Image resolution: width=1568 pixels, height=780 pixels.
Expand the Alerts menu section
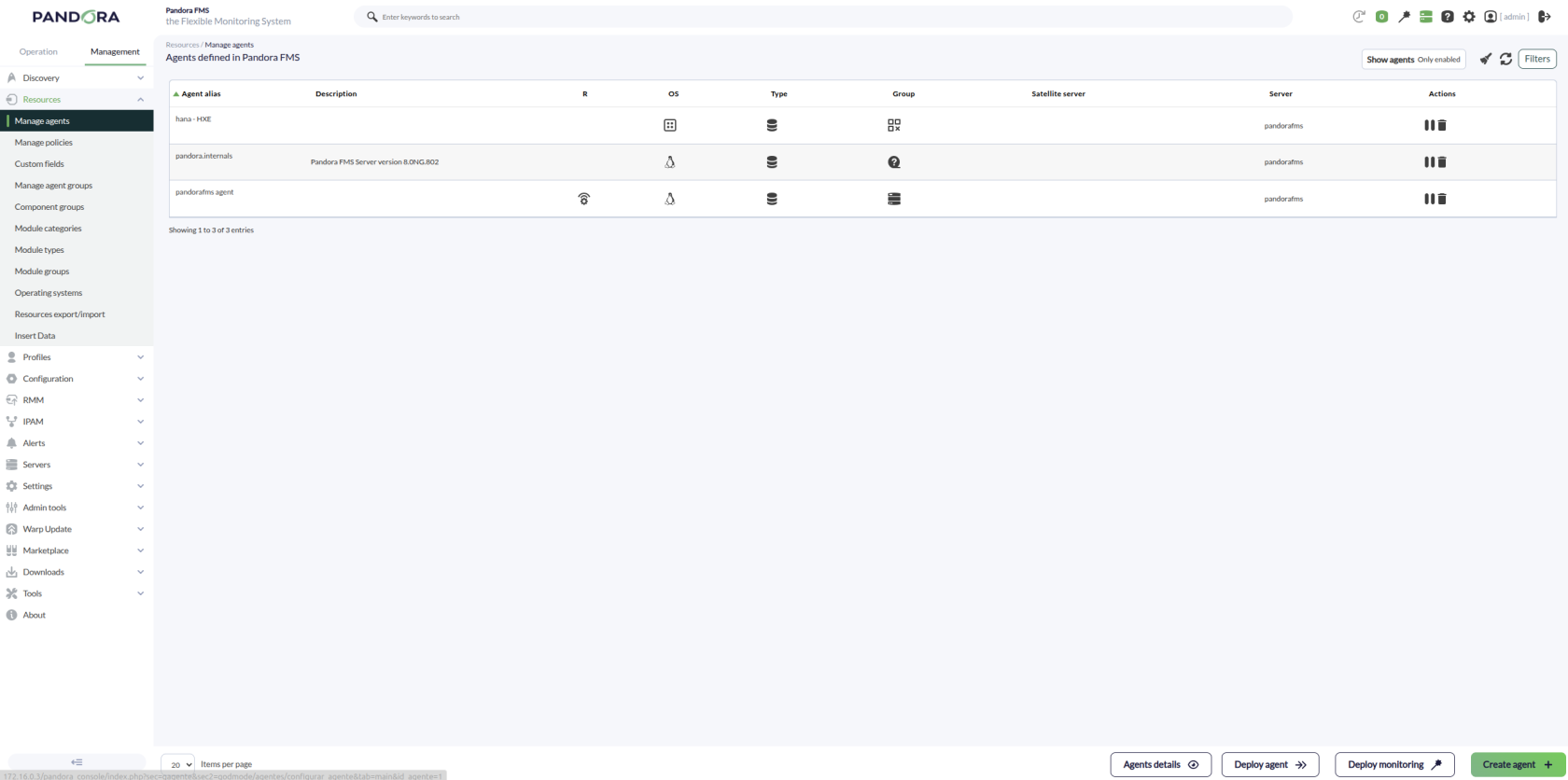click(x=77, y=443)
